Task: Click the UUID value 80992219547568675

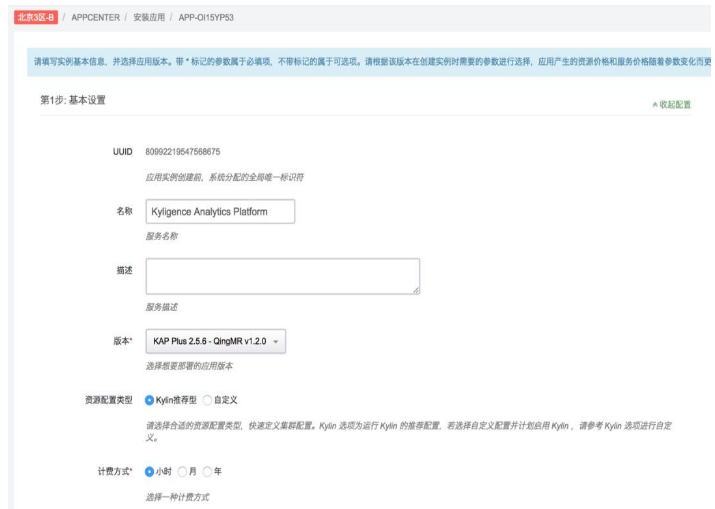Action: pyautogui.click(x=182, y=151)
